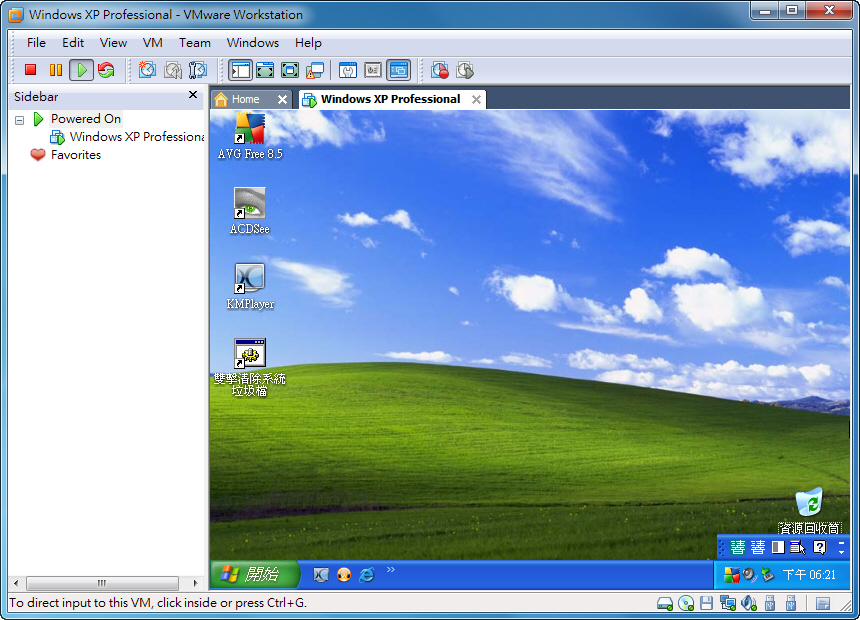Switch to Quick Switch mode icon
The image size is (860, 620).
(x=265, y=70)
